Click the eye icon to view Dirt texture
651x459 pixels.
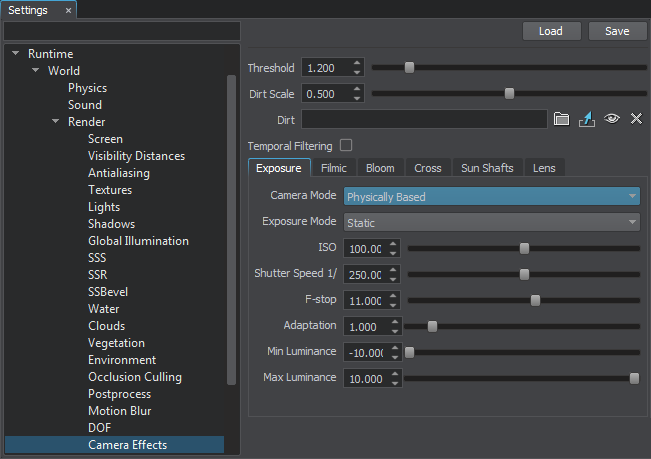tap(612, 119)
